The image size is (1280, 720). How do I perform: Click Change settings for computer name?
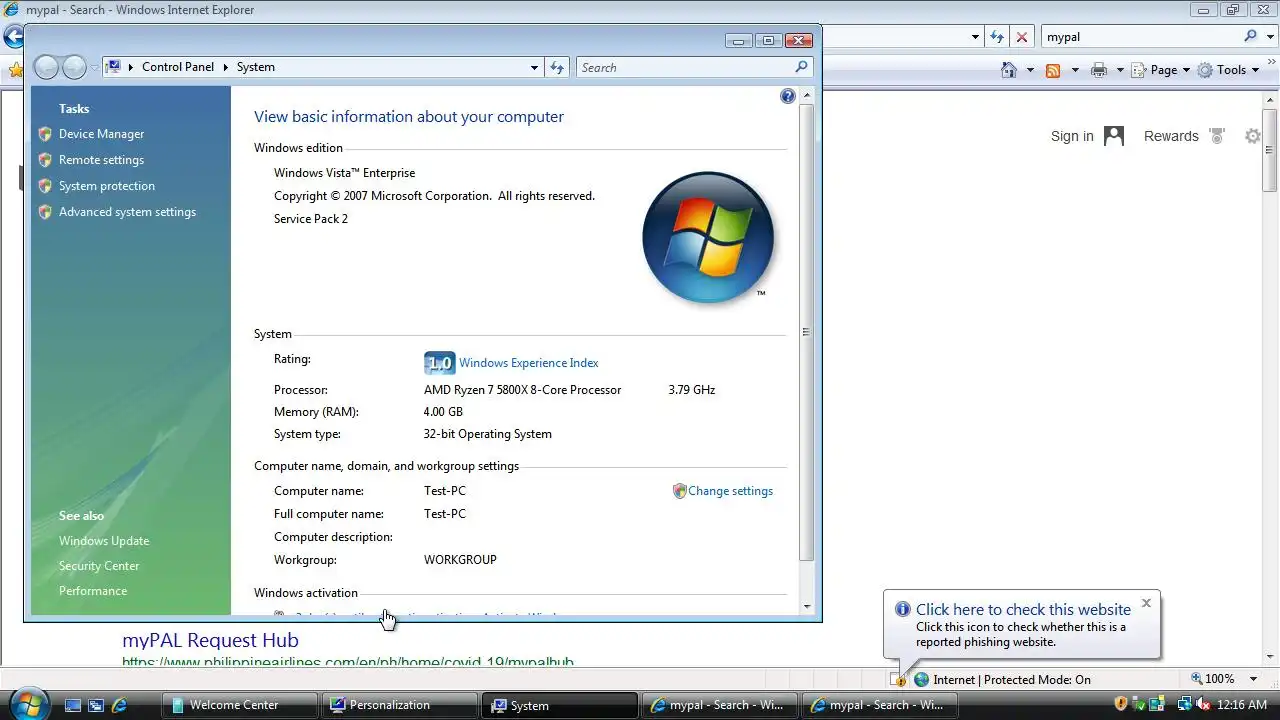click(x=730, y=491)
